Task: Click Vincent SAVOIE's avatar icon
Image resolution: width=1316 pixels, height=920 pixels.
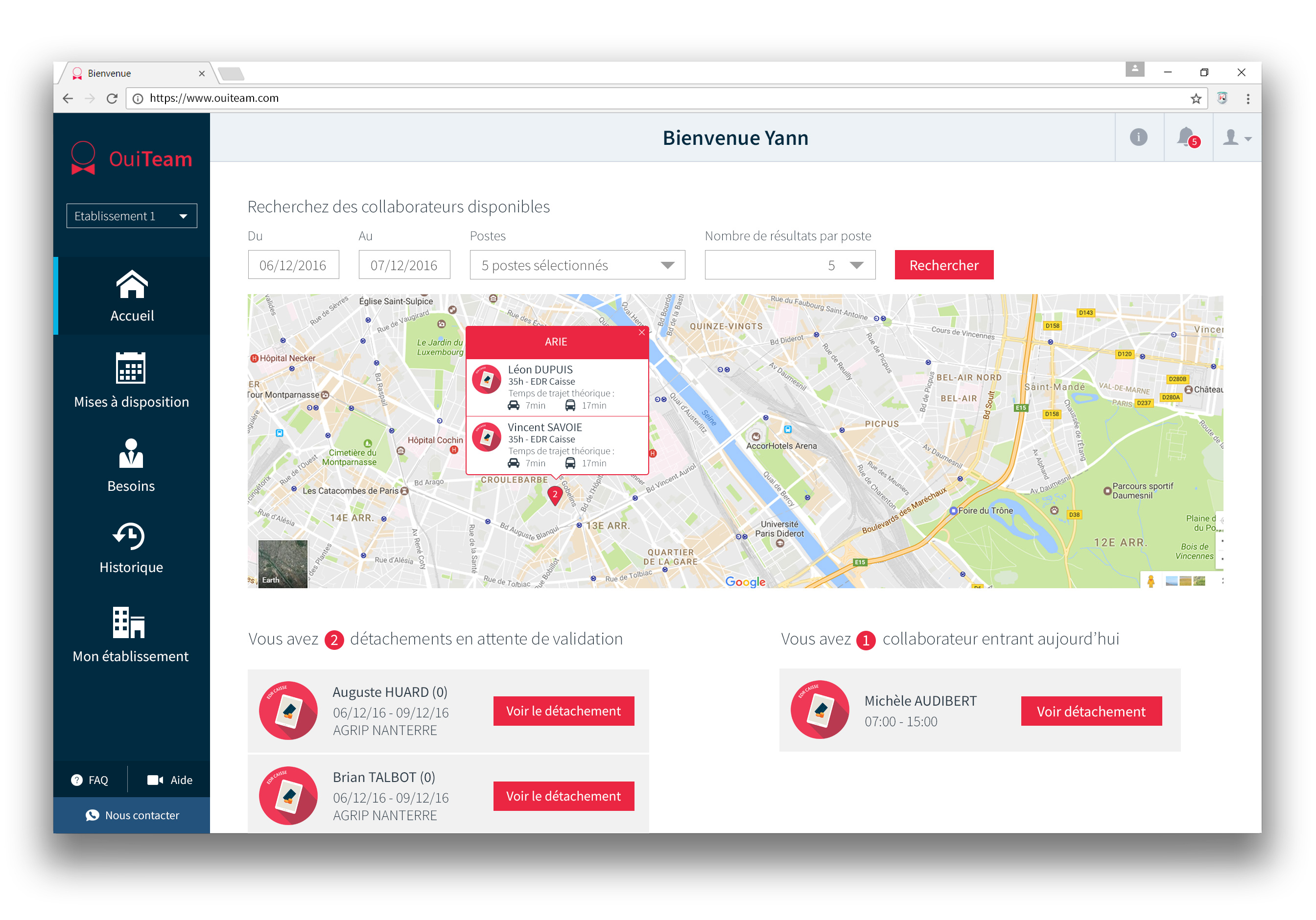Action: coord(487,437)
